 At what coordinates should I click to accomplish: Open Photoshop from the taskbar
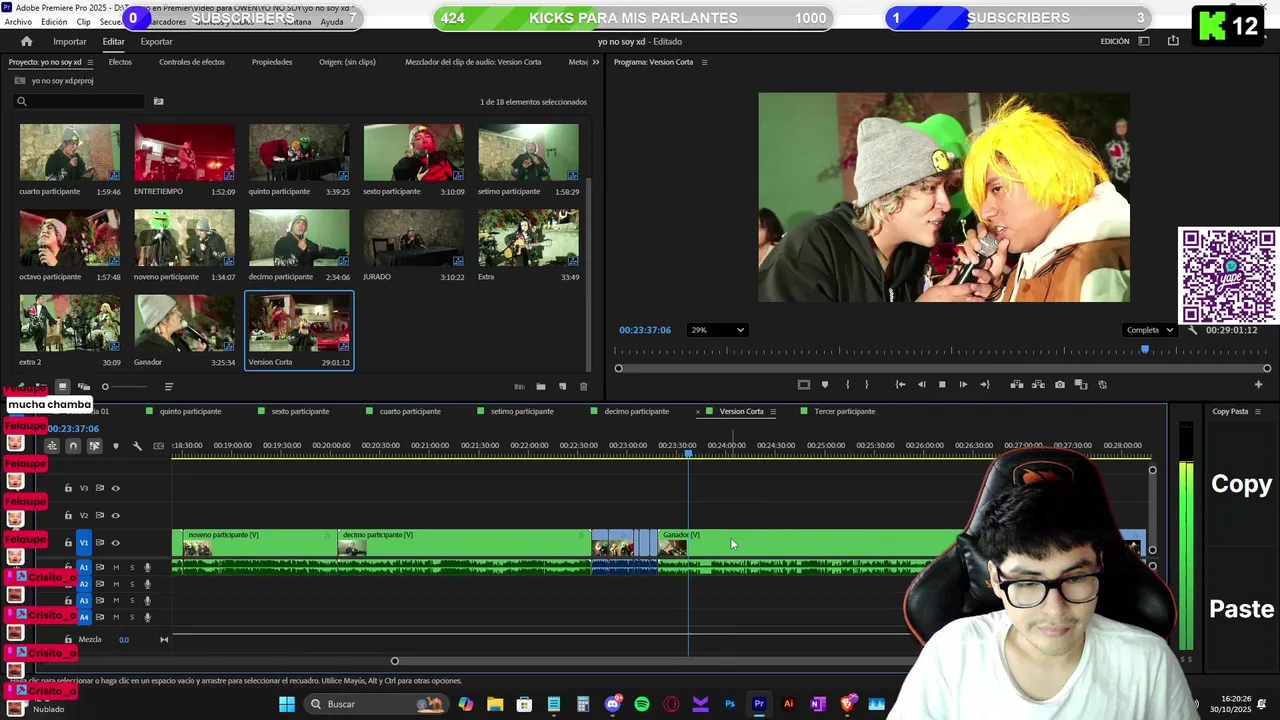pos(730,704)
